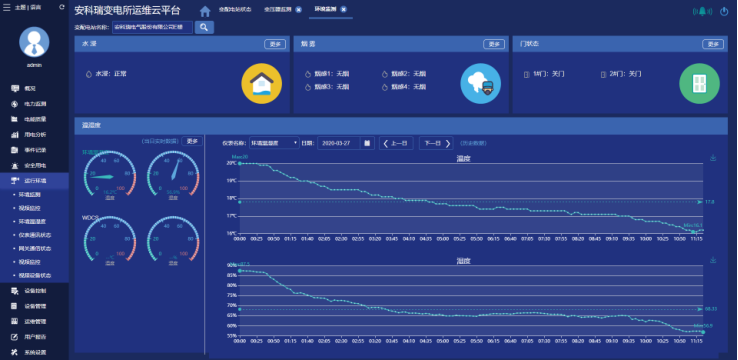Go to previous day with 上一日
738x360 pixels.
point(396,143)
